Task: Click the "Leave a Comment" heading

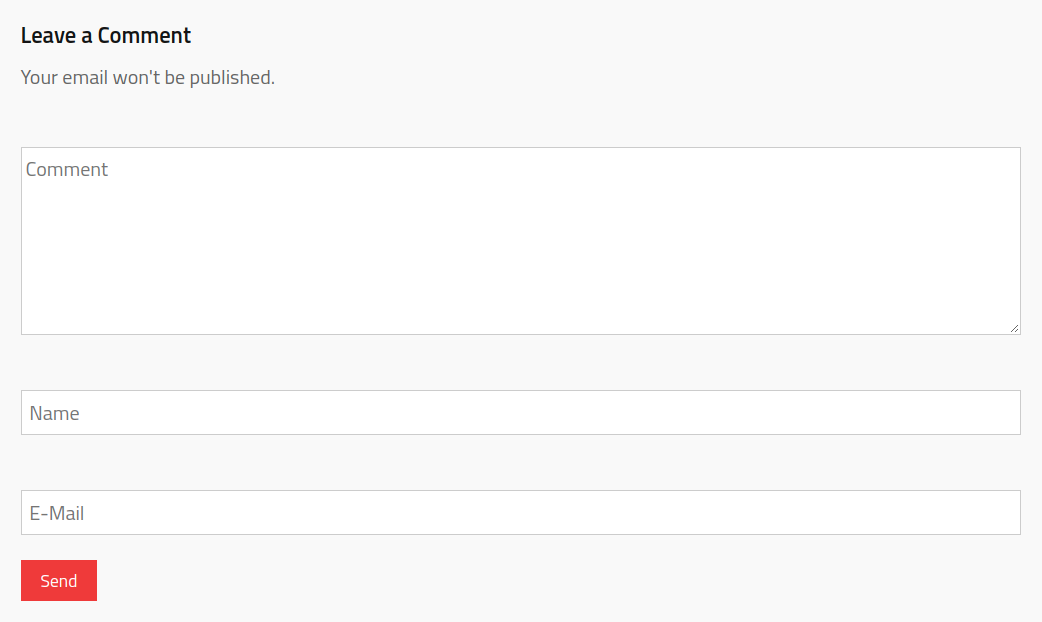Action: pos(106,36)
